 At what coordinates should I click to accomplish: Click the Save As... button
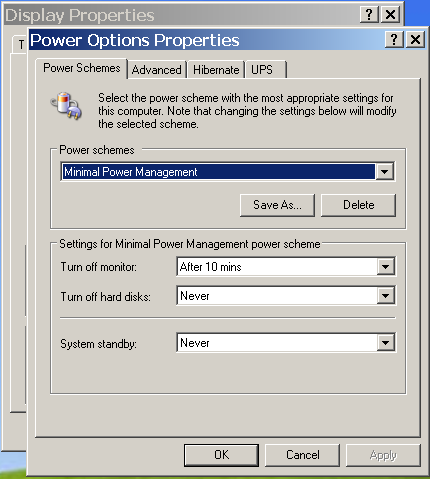coord(277,205)
